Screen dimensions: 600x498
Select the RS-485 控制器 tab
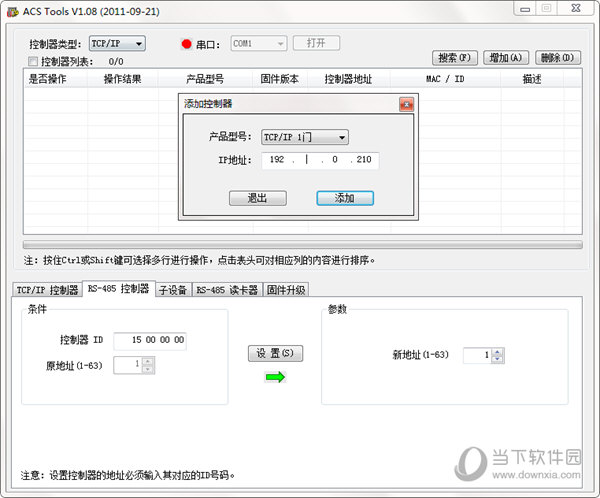119,288
